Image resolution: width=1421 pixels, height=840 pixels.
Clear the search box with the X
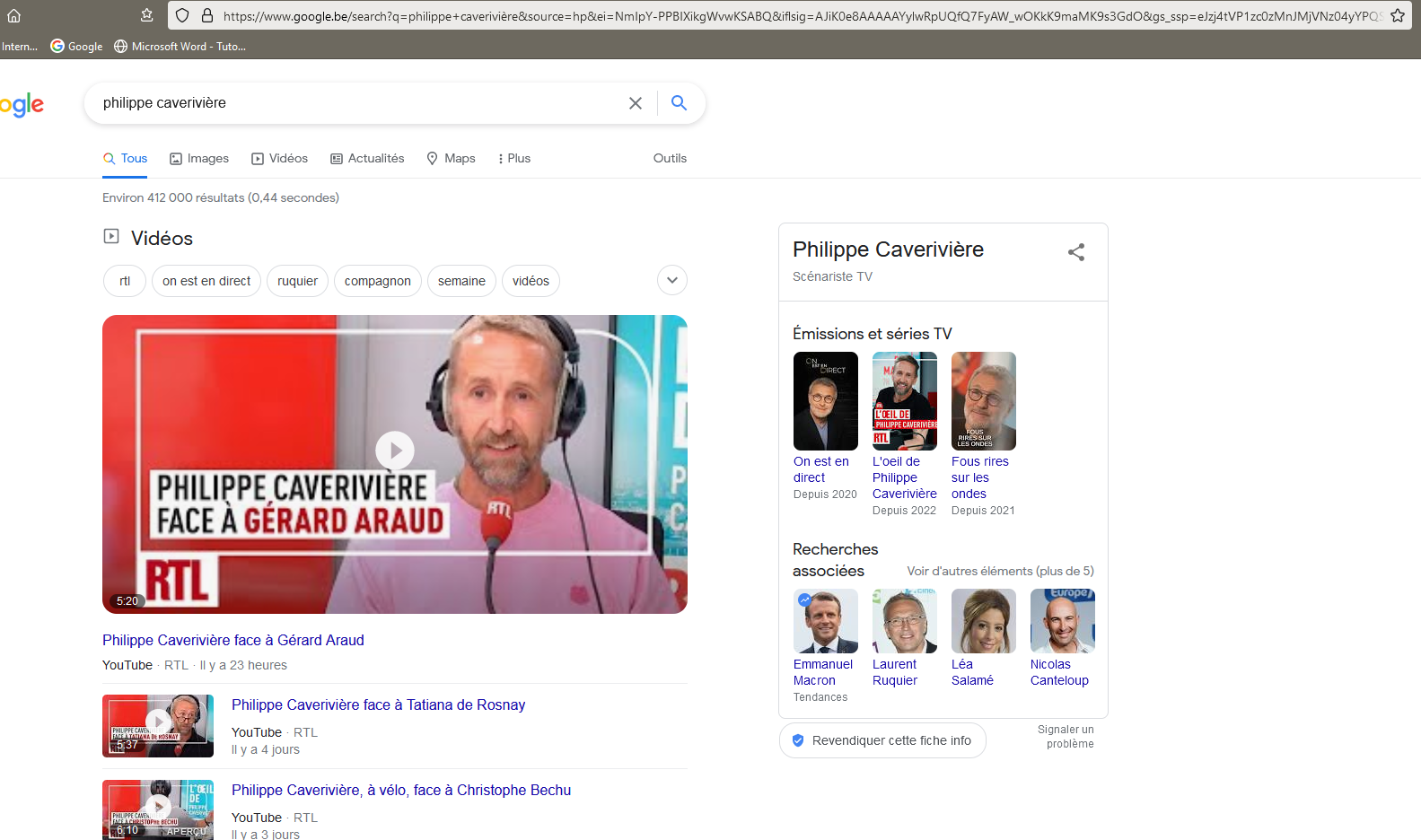point(636,103)
